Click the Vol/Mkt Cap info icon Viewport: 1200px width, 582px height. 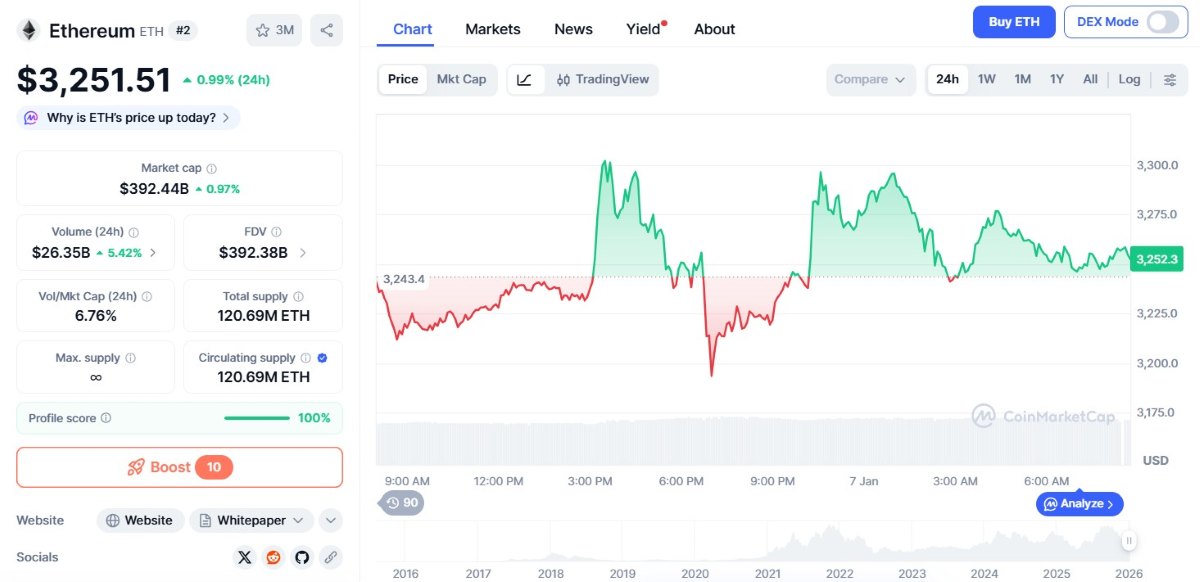pyautogui.click(x=147, y=297)
